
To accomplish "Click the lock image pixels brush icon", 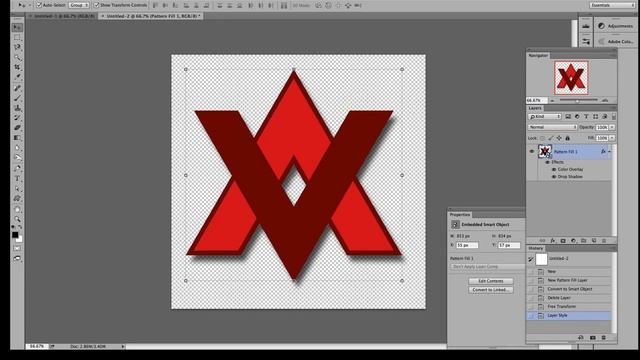I will click(x=551, y=138).
